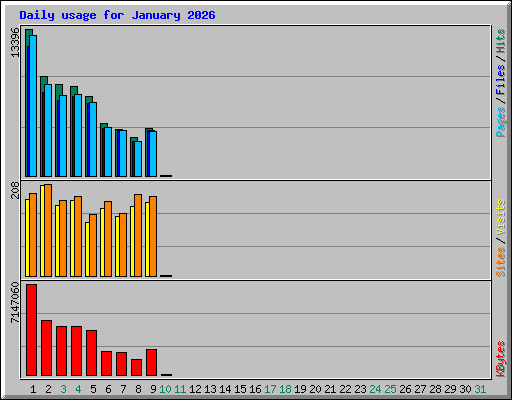Click the day 1 red KBytes bar
The image size is (512, 400).
coord(32,330)
